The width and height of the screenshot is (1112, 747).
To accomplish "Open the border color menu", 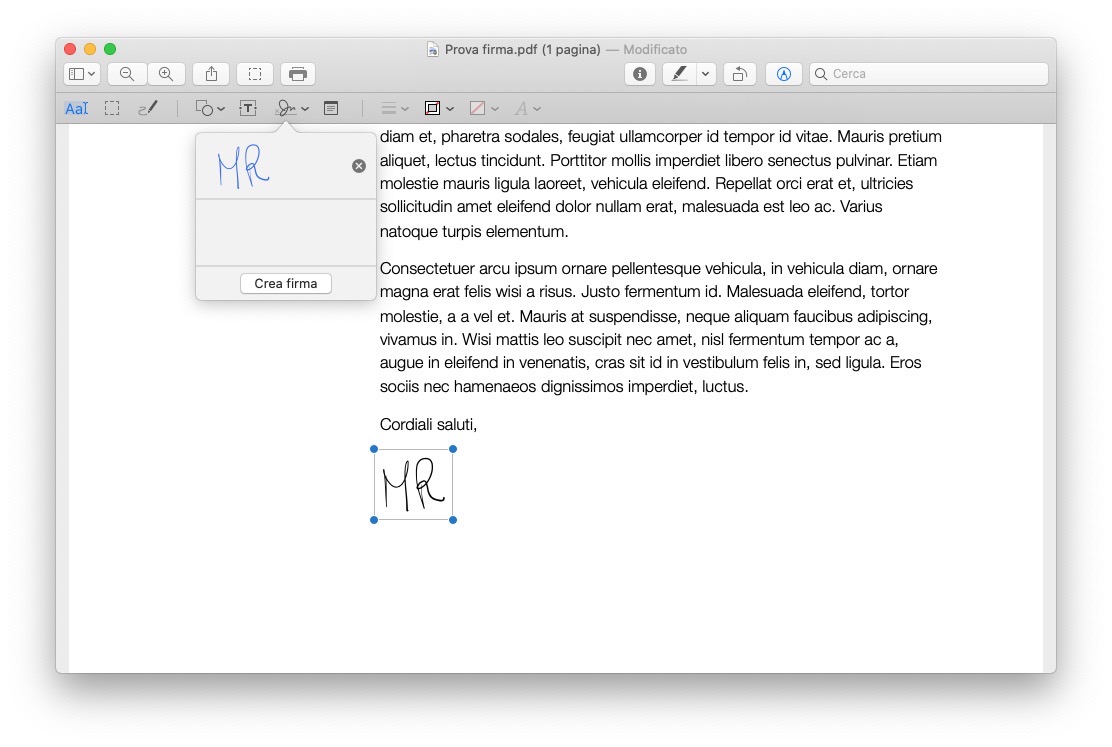I will [439, 109].
